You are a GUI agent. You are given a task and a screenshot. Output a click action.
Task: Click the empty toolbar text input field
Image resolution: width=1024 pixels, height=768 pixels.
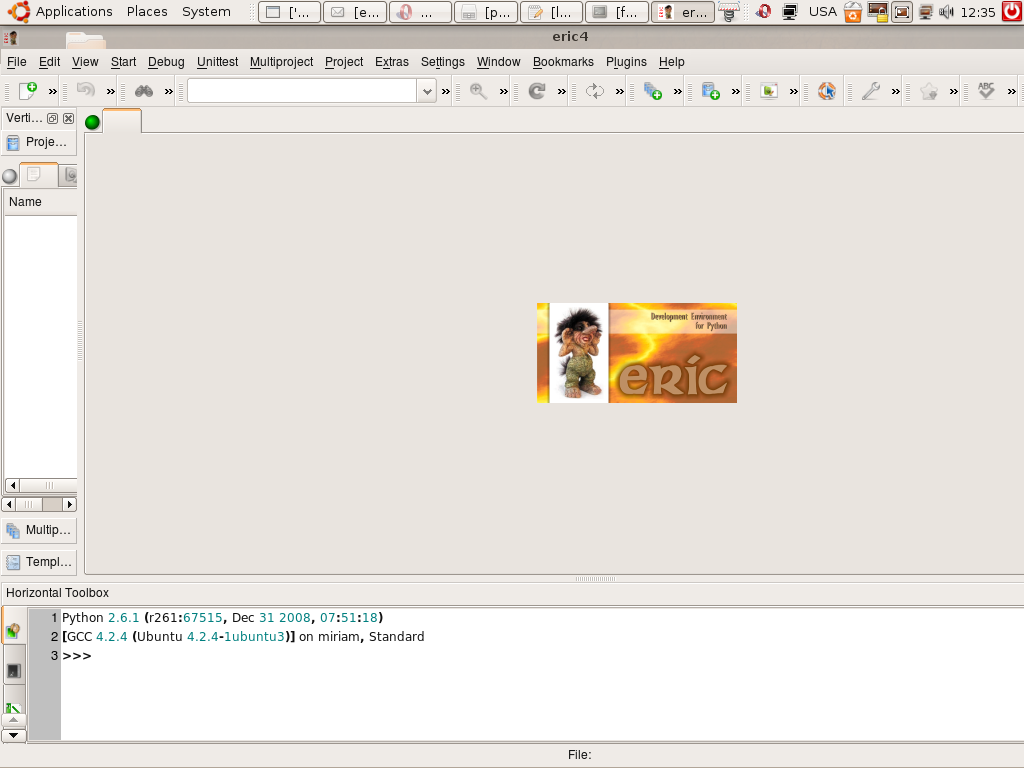pyautogui.click(x=301, y=91)
